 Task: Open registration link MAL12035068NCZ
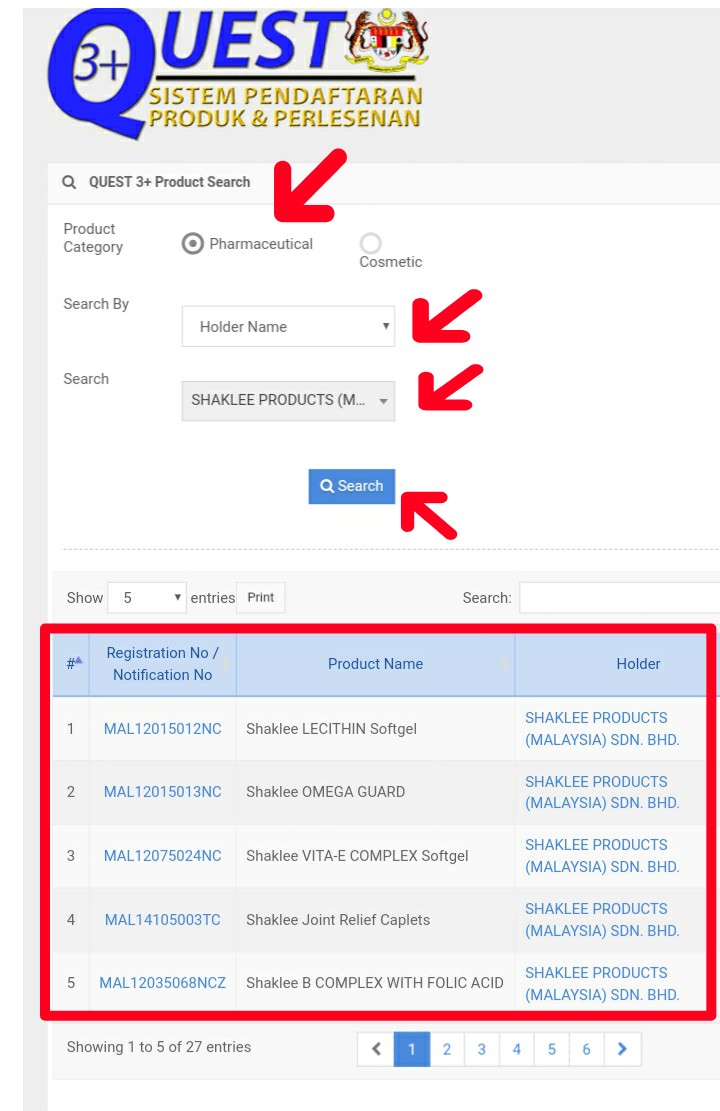pyautogui.click(x=162, y=983)
